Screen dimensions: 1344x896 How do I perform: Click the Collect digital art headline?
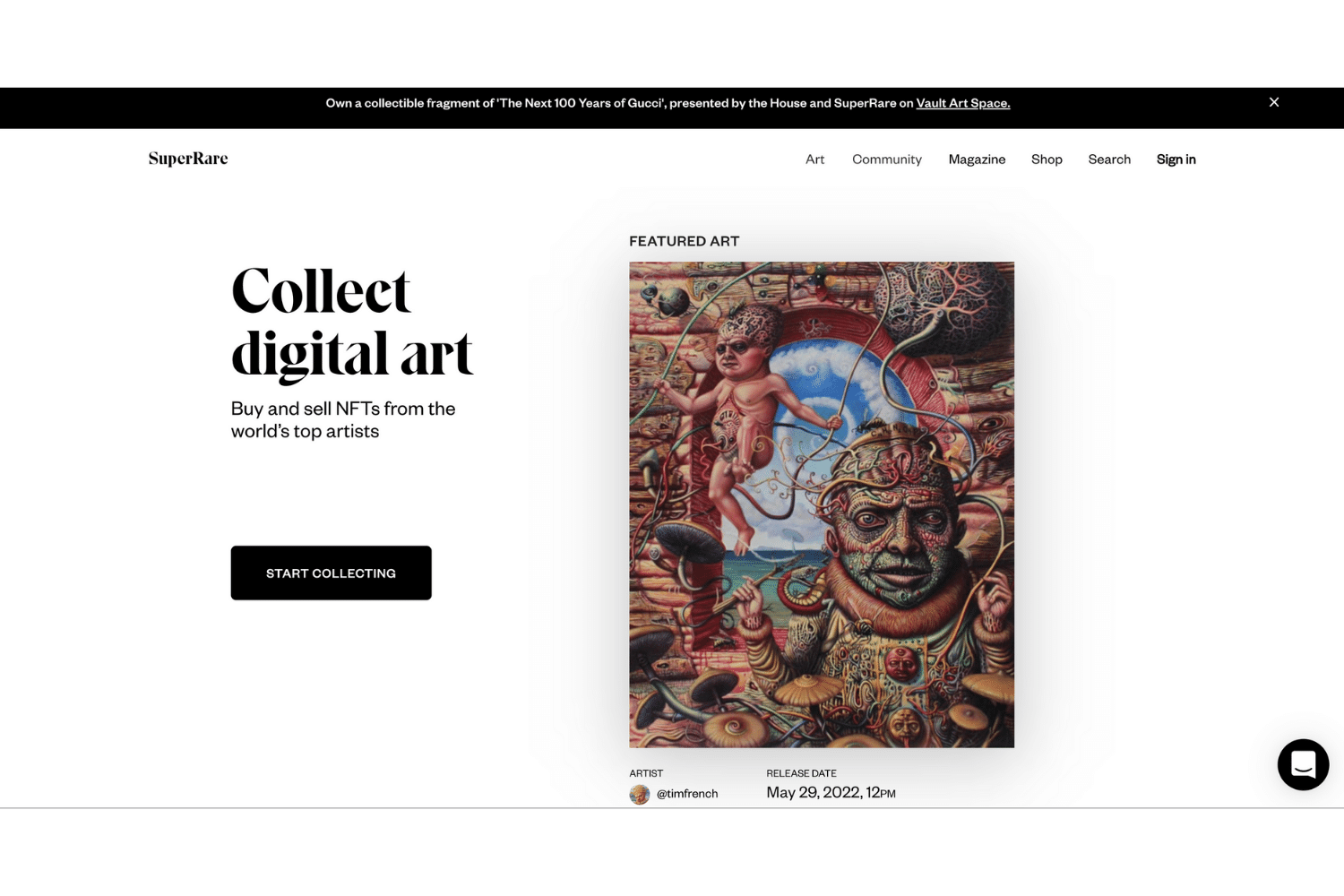(x=351, y=322)
